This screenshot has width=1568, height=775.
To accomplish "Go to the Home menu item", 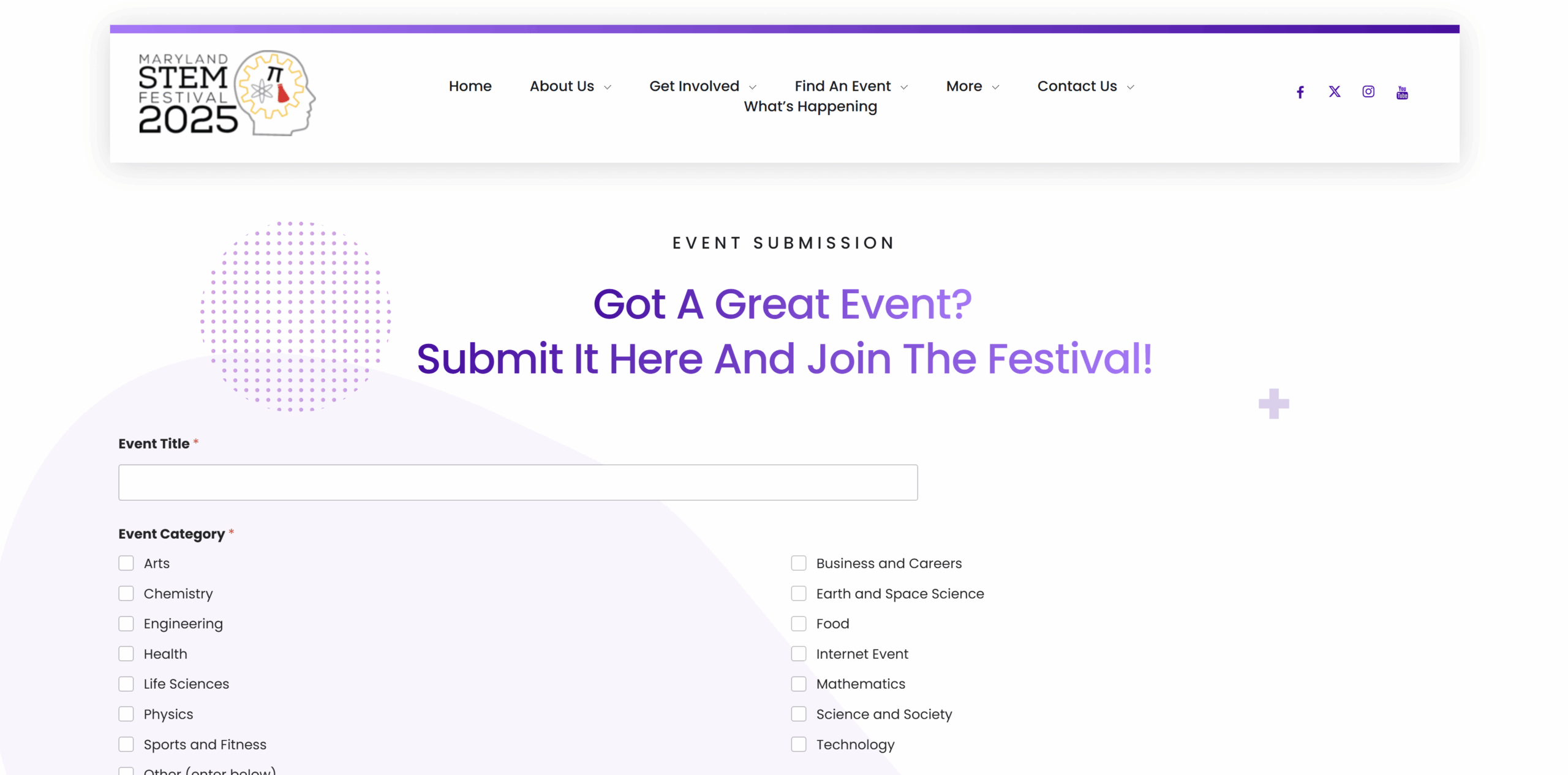I will coord(470,86).
